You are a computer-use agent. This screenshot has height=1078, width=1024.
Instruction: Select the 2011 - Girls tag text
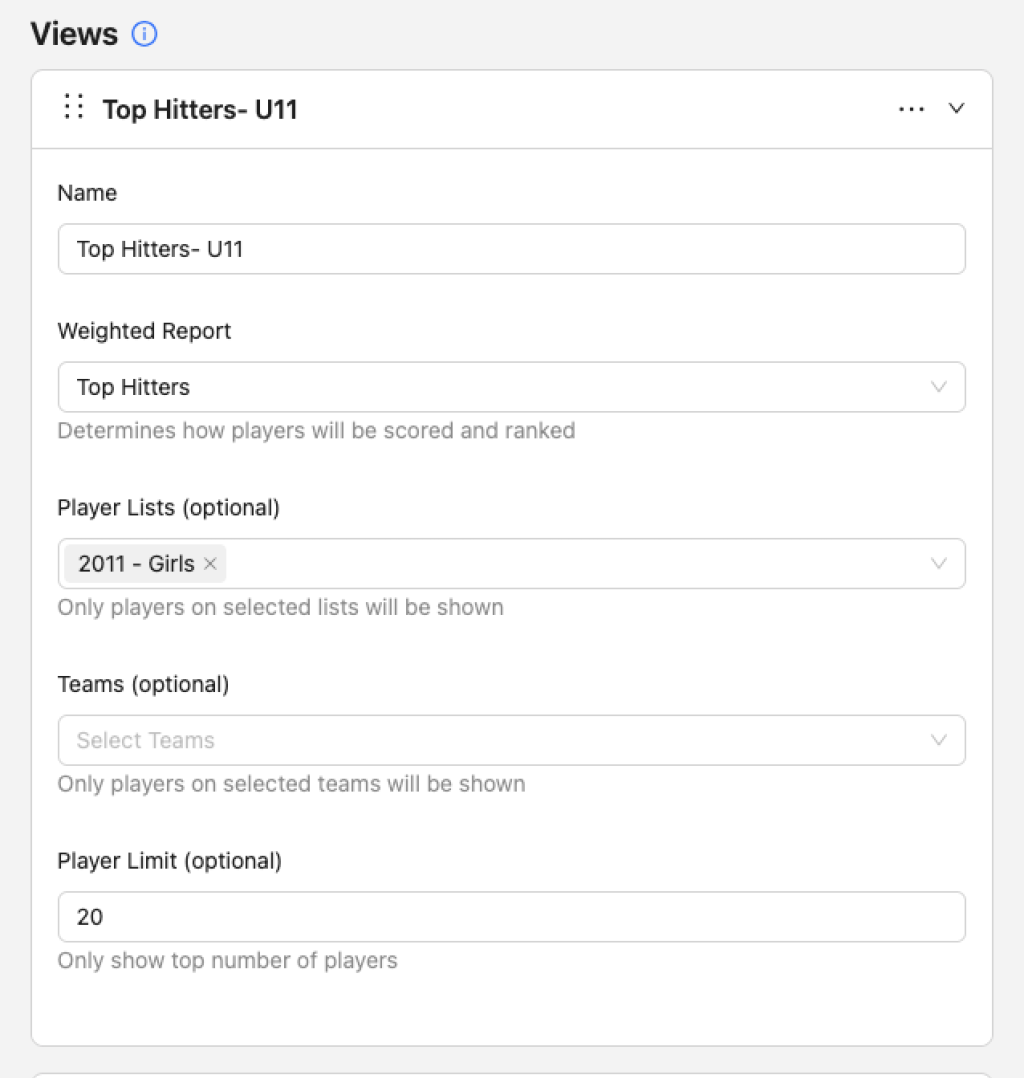click(136, 564)
